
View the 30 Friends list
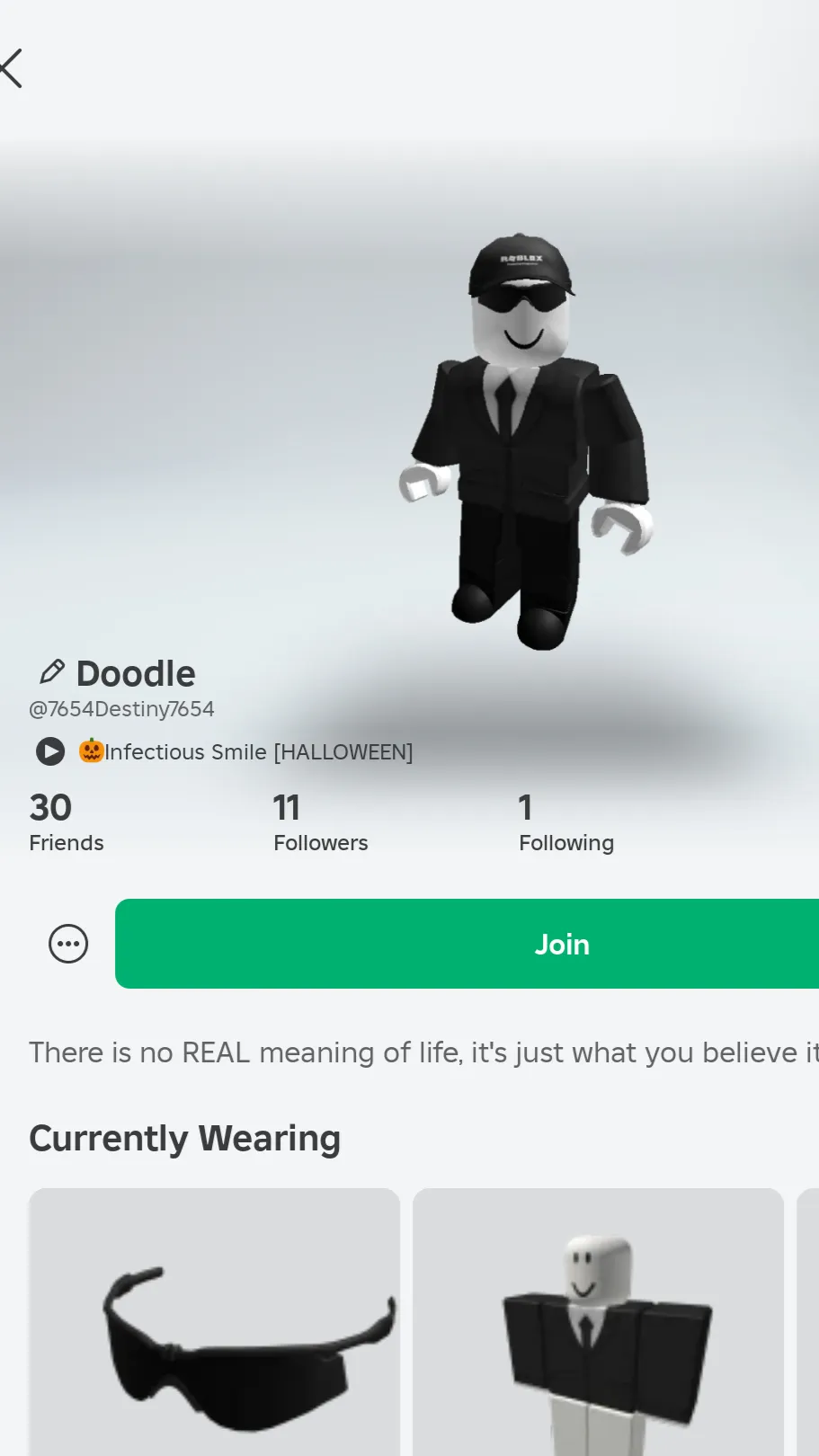67,822
